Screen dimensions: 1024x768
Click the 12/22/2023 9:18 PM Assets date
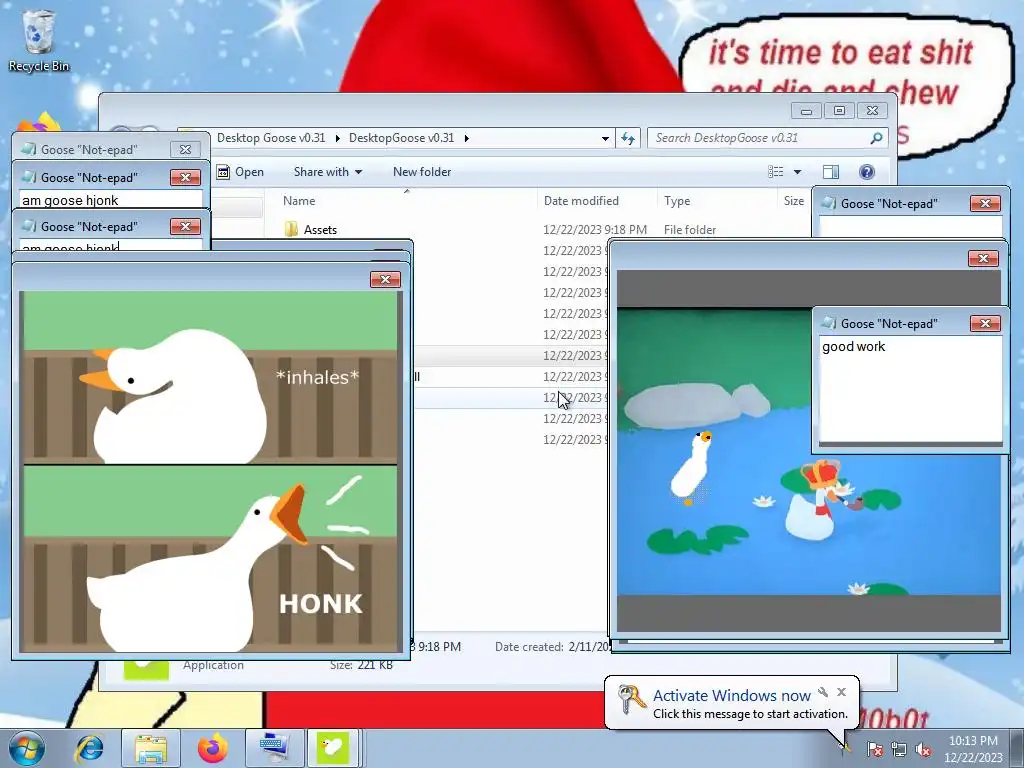coord(595,230)
